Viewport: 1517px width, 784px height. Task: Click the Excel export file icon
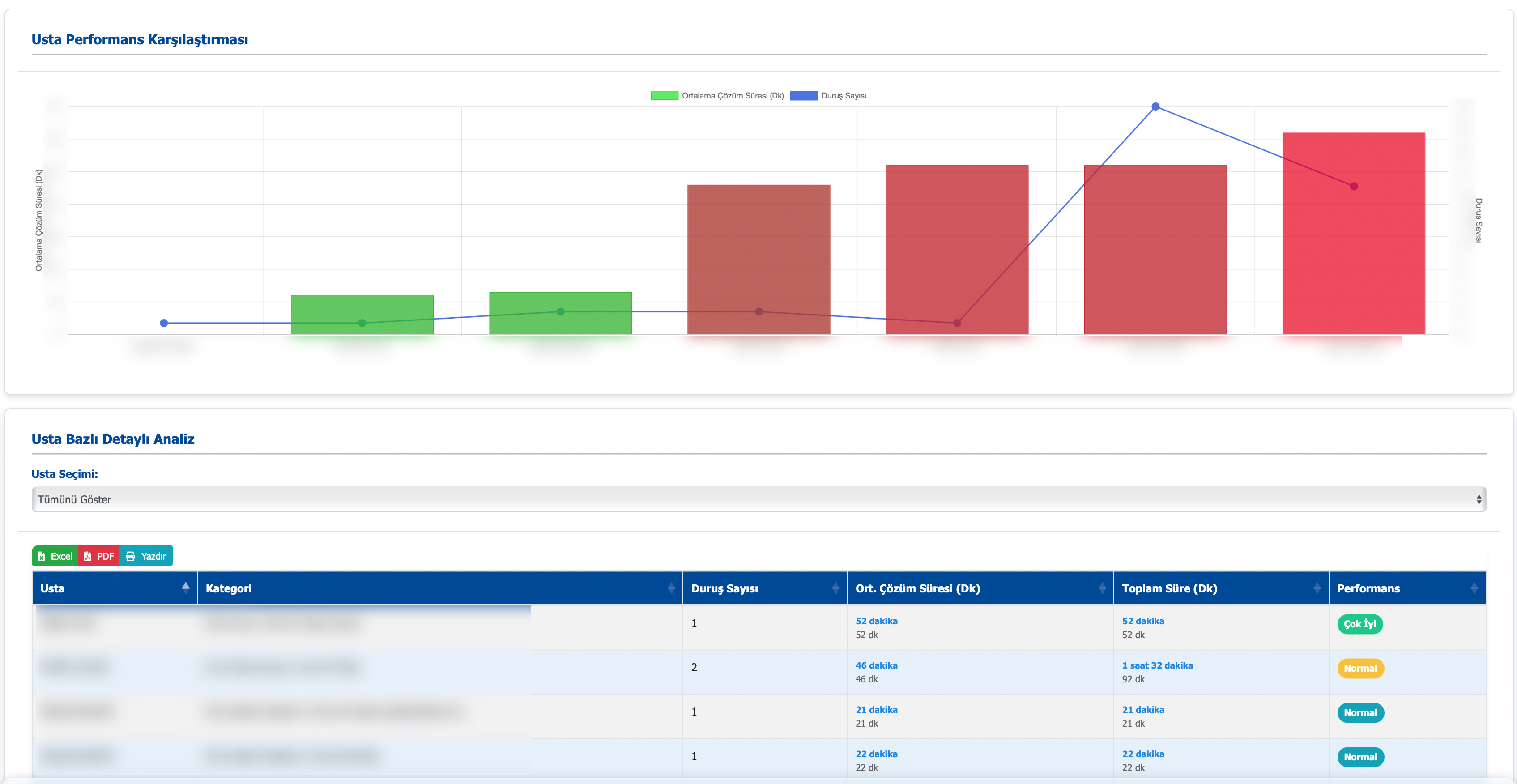(x=41, y=556)
